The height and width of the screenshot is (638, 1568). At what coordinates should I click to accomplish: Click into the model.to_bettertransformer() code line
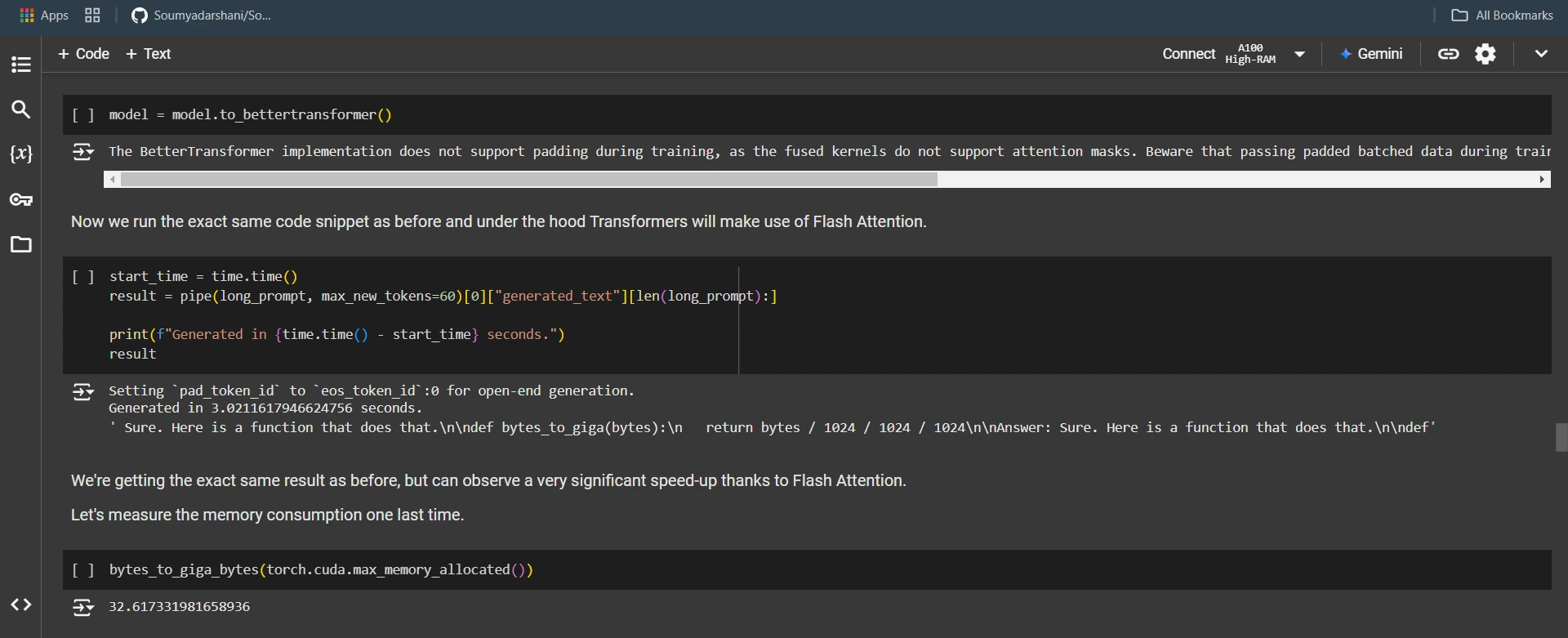pyautogui.click(x=251, y=115)
